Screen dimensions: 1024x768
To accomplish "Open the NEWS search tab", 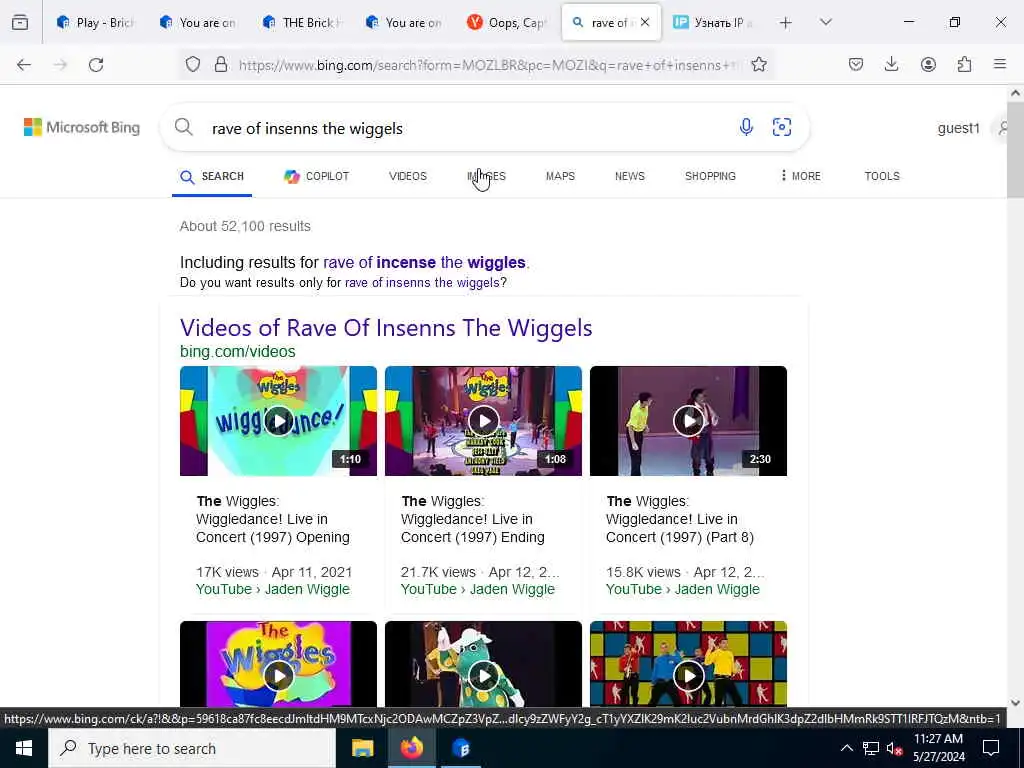I will pyautogui.click(x=630, y=176).
